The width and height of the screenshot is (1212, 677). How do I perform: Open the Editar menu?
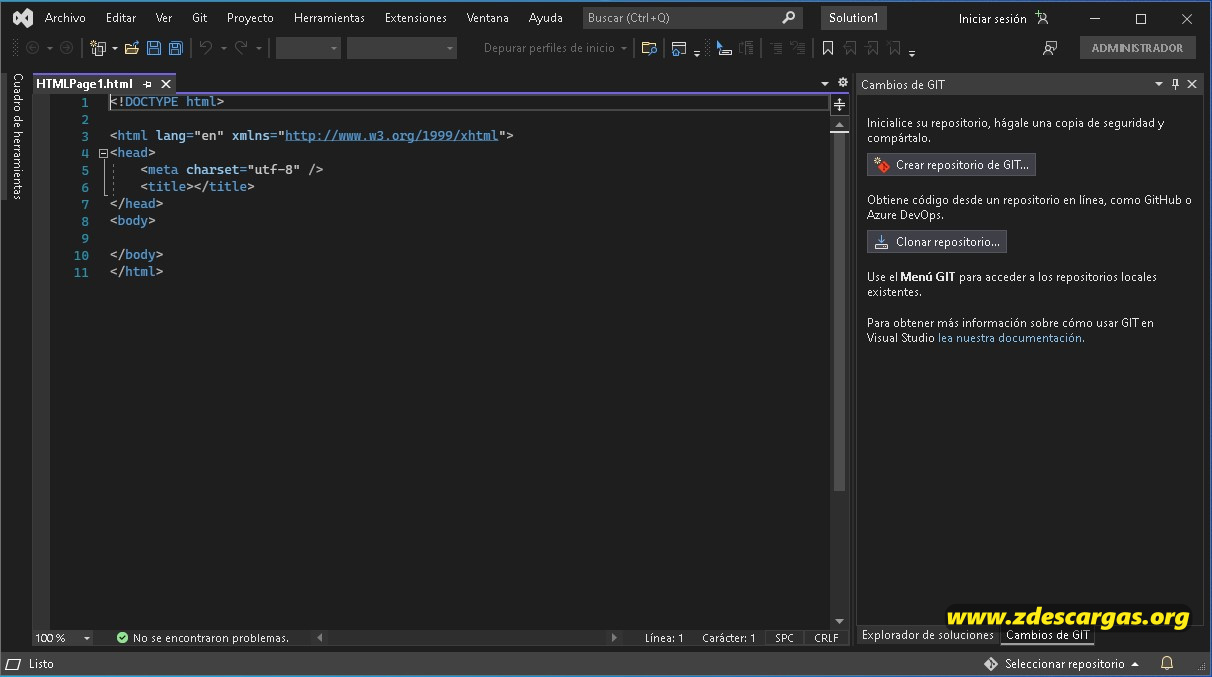[x=121, y=18]
